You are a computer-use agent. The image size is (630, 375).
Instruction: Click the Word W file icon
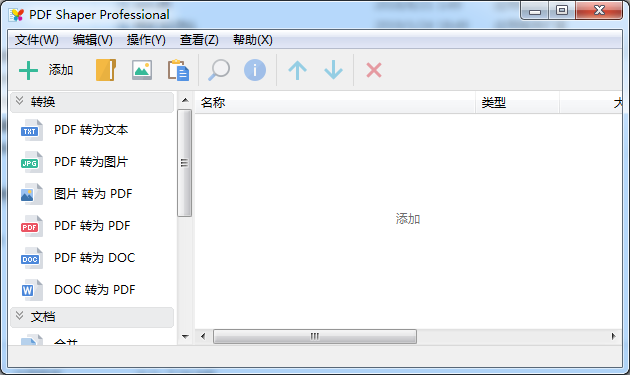click(32, 290)
